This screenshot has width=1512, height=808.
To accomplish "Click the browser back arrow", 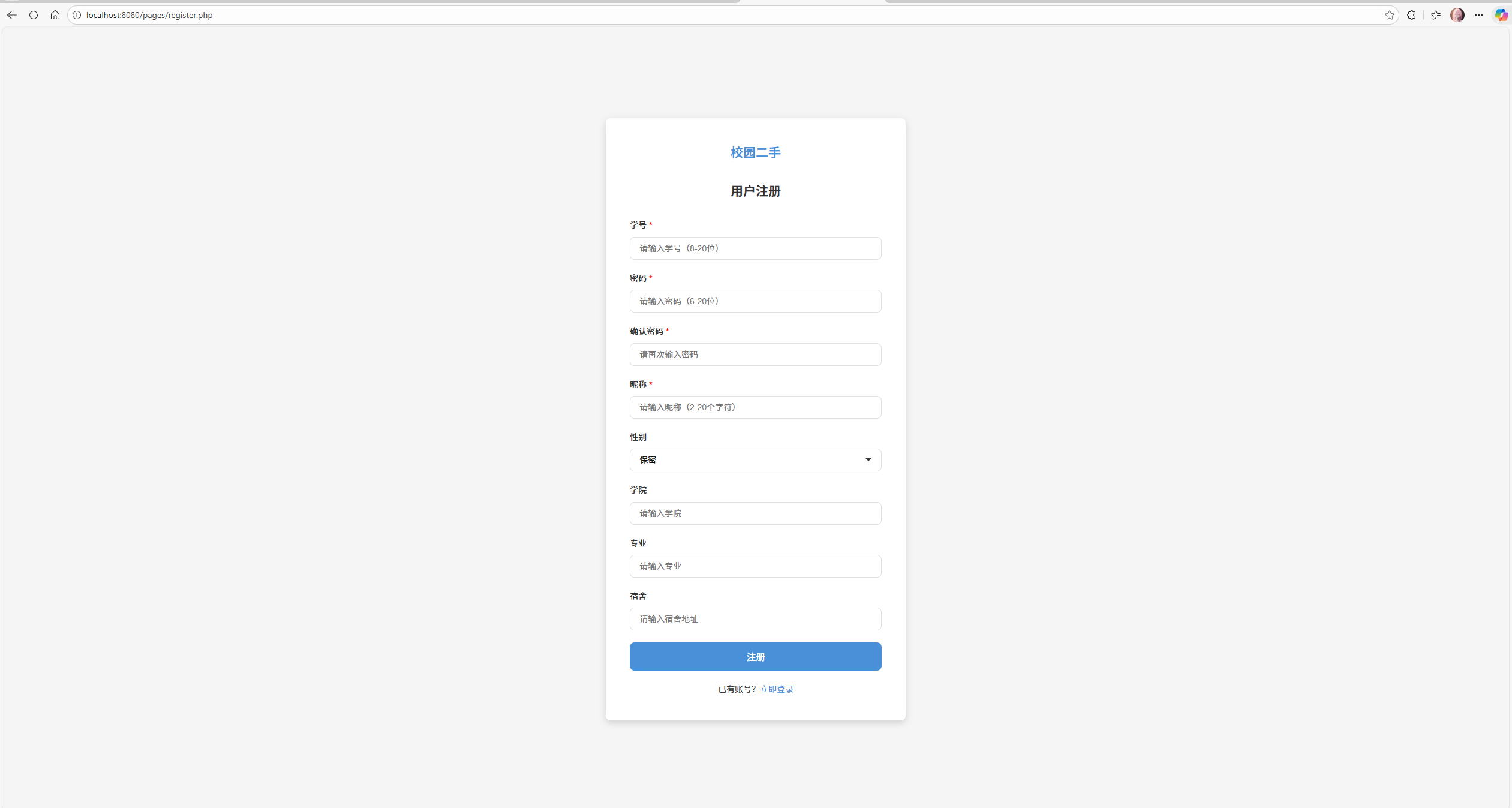I will 12,15.
